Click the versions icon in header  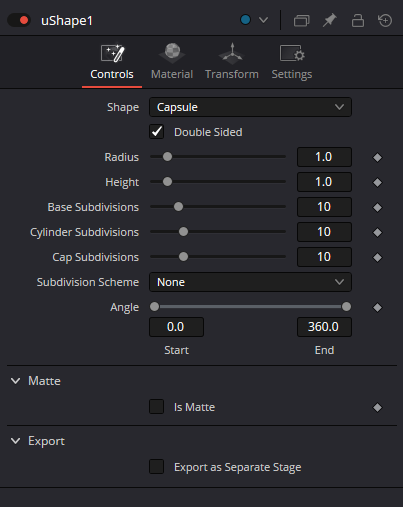coord(301,21)
